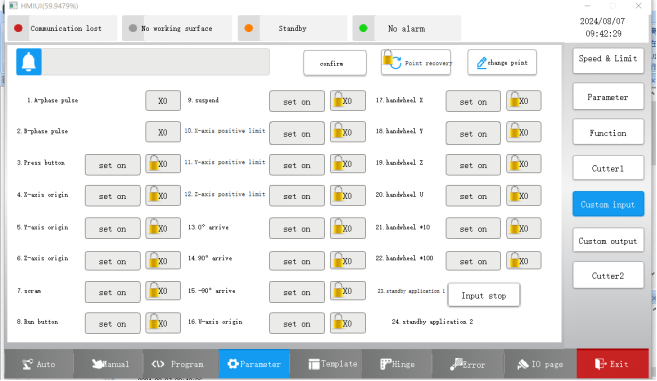Toggle set on for 90° arrive
This screenshot has height=381, width=657.
(297, 261)
